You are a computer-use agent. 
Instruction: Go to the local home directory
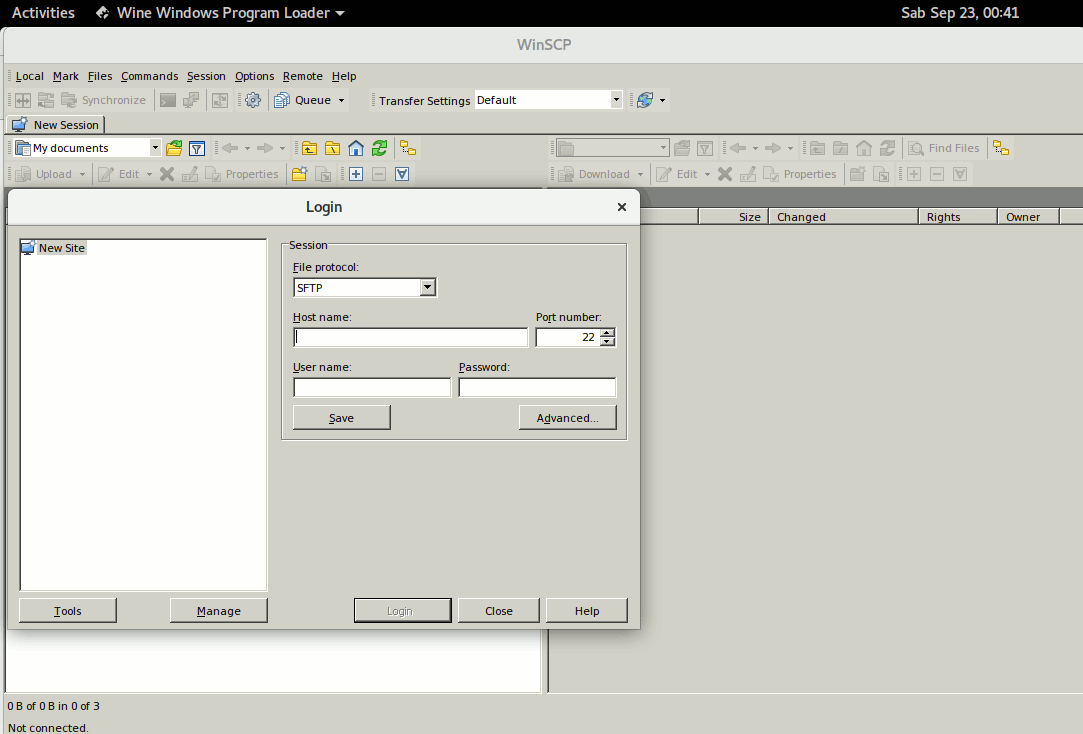click(x=356, y=148)
